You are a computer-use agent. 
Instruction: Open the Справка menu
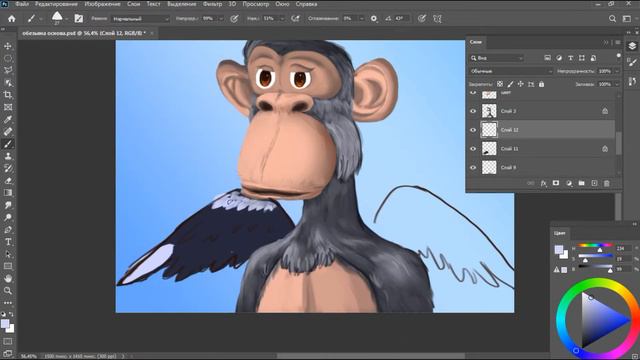tap(306, 4)
